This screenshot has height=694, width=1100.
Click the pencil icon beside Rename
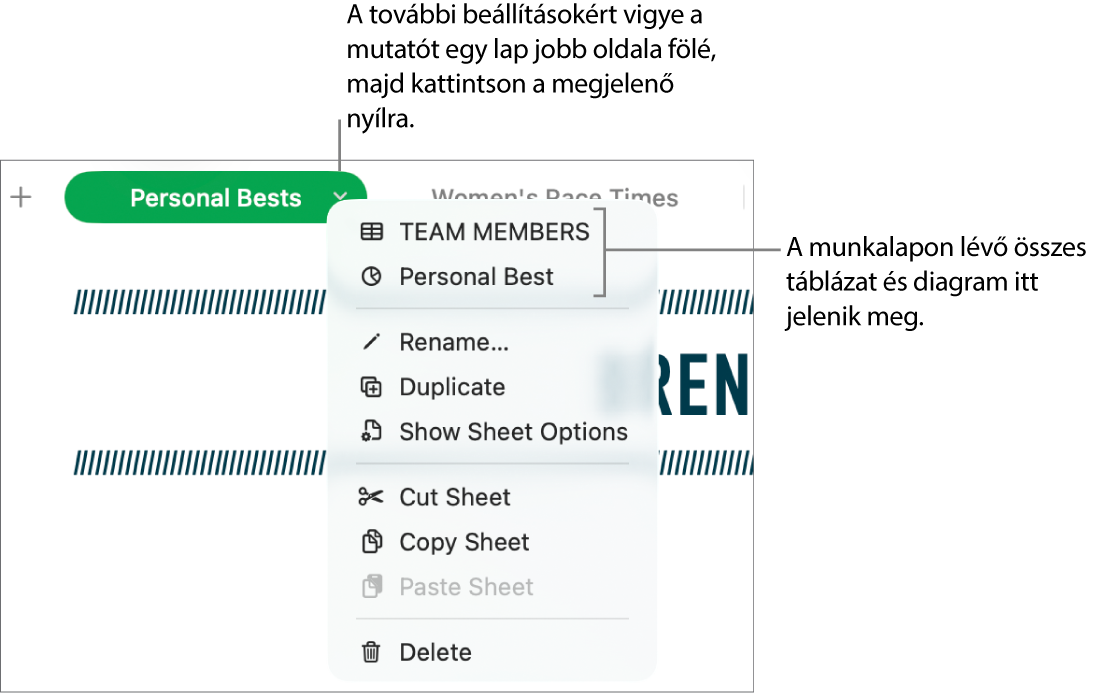click(371, 342)
